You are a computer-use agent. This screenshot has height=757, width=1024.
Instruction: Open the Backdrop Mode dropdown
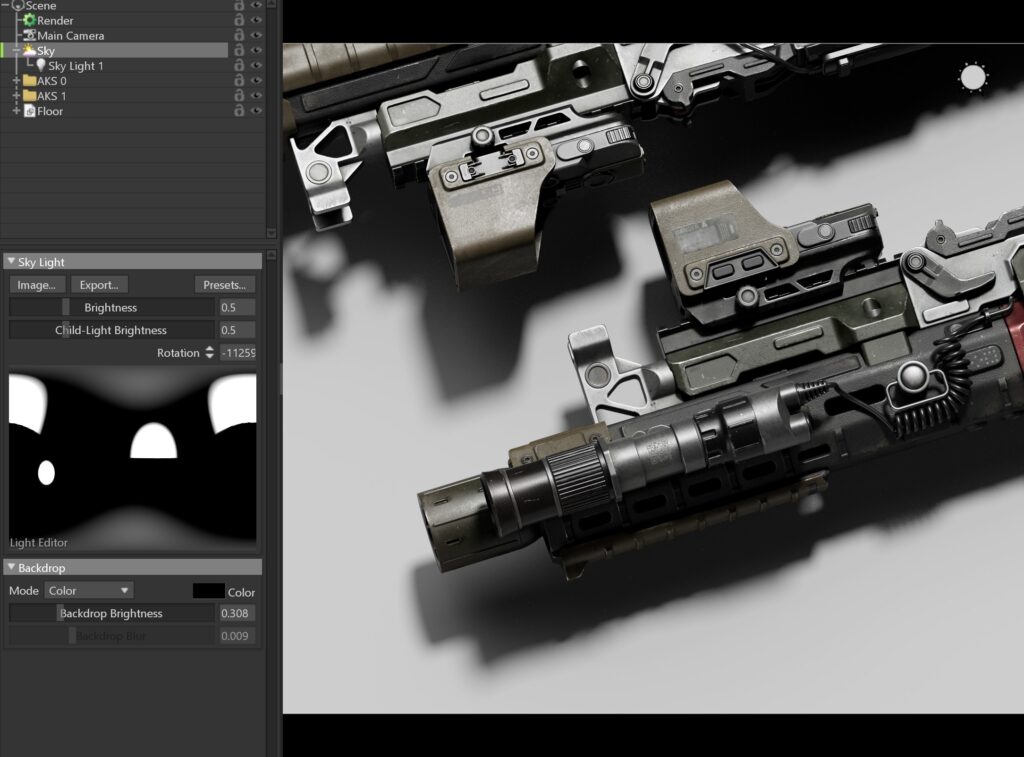pyautogui.click(x=89, y=590)
